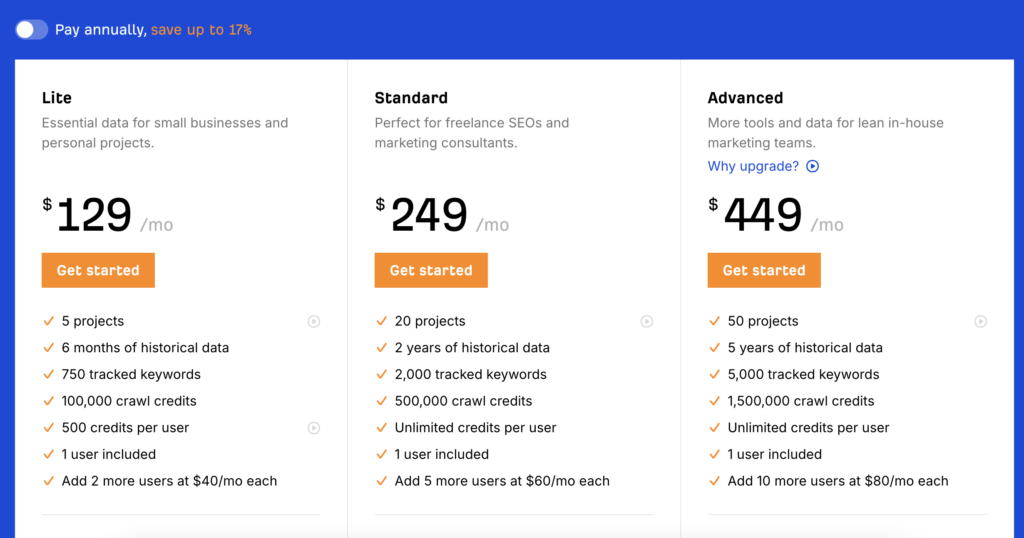Screen dimensions: 1024x538
Task: Select the Lite plan heading
Action: 57,98
